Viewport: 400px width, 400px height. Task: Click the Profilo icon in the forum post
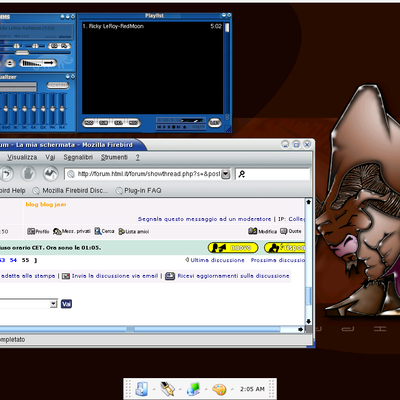click(31, 231)
